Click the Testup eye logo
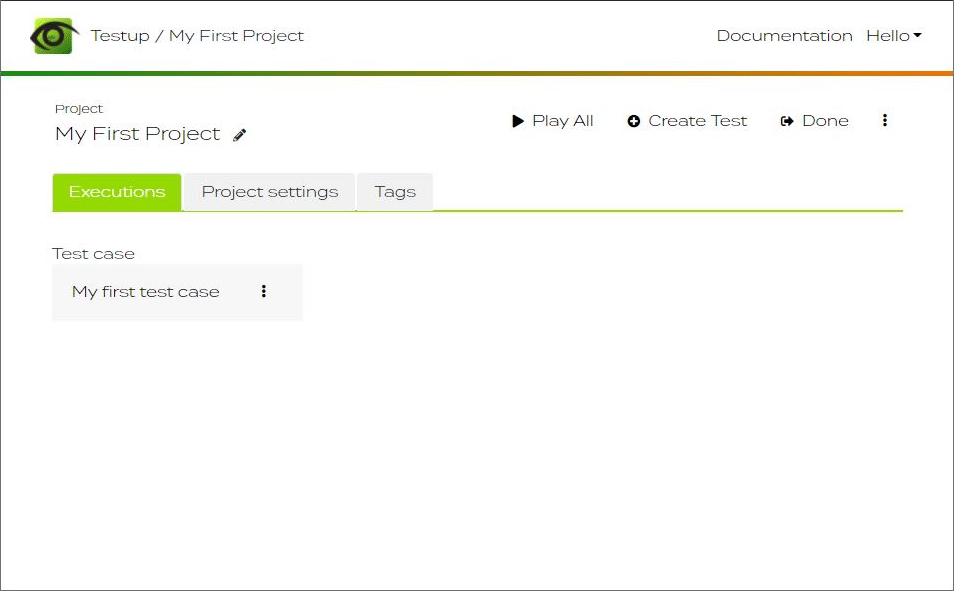The height and width of the screenshot is (591, 954). click(54, 36)
